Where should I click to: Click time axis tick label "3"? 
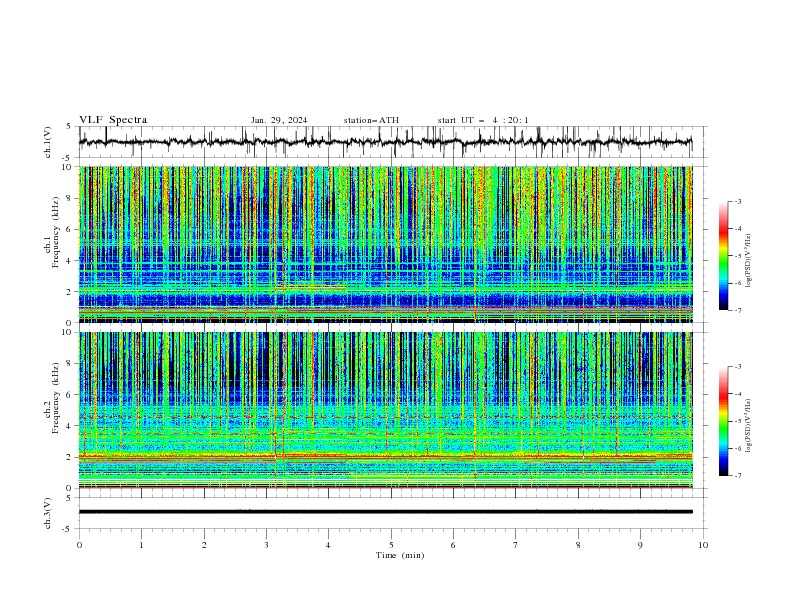[x=266, y=545]
